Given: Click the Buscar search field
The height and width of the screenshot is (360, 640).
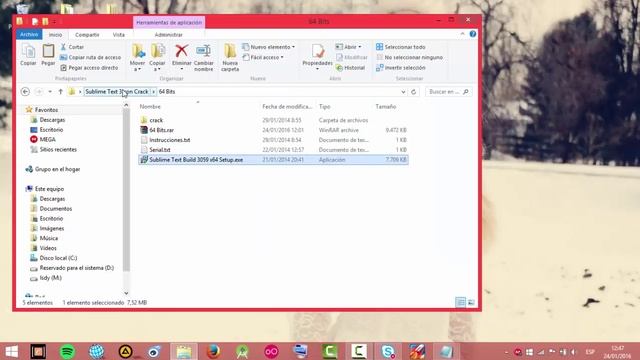Looking at the screenshot, I should (448, 92).
